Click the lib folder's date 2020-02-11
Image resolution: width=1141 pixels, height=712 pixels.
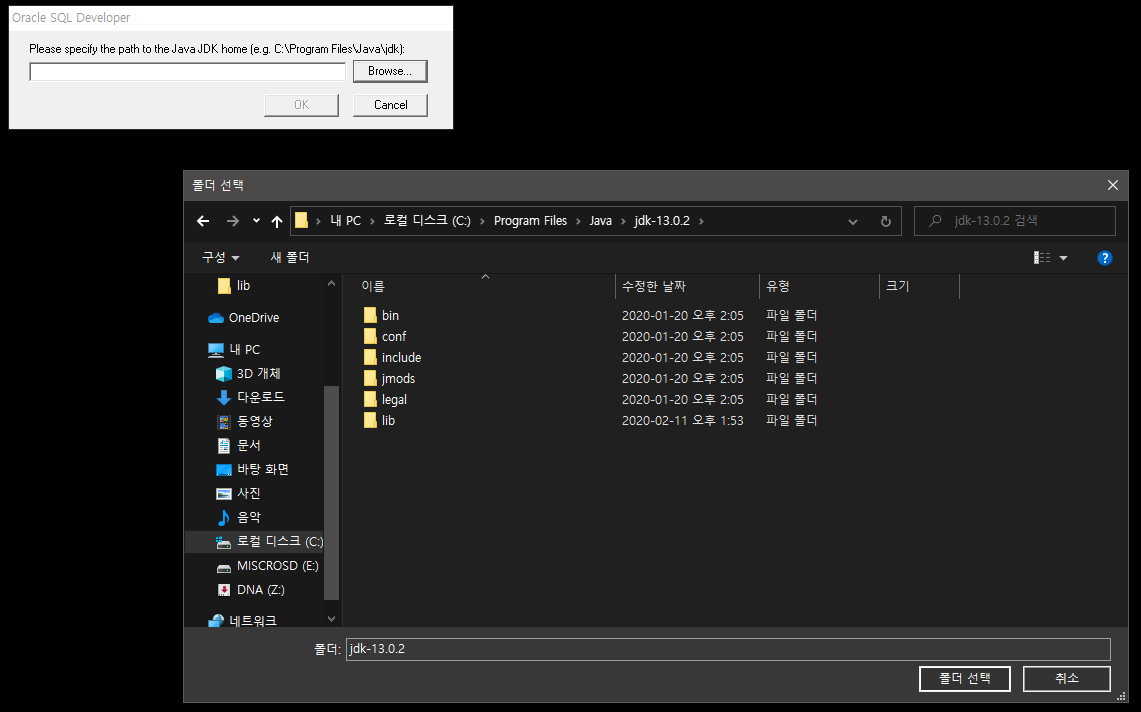coord(683,421)
